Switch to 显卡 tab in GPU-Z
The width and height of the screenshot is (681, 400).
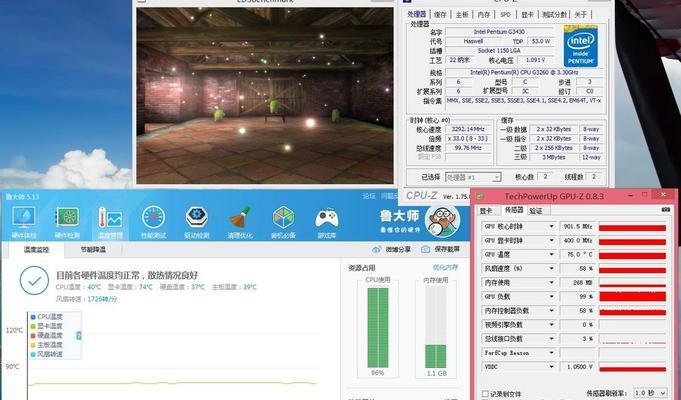click(x=486, y=211)
